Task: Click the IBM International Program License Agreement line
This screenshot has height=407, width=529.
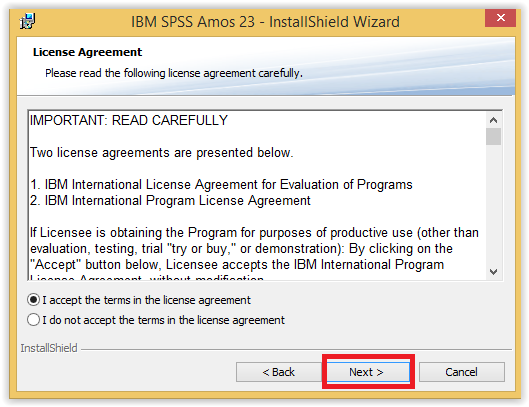Action: click(170, 200)
